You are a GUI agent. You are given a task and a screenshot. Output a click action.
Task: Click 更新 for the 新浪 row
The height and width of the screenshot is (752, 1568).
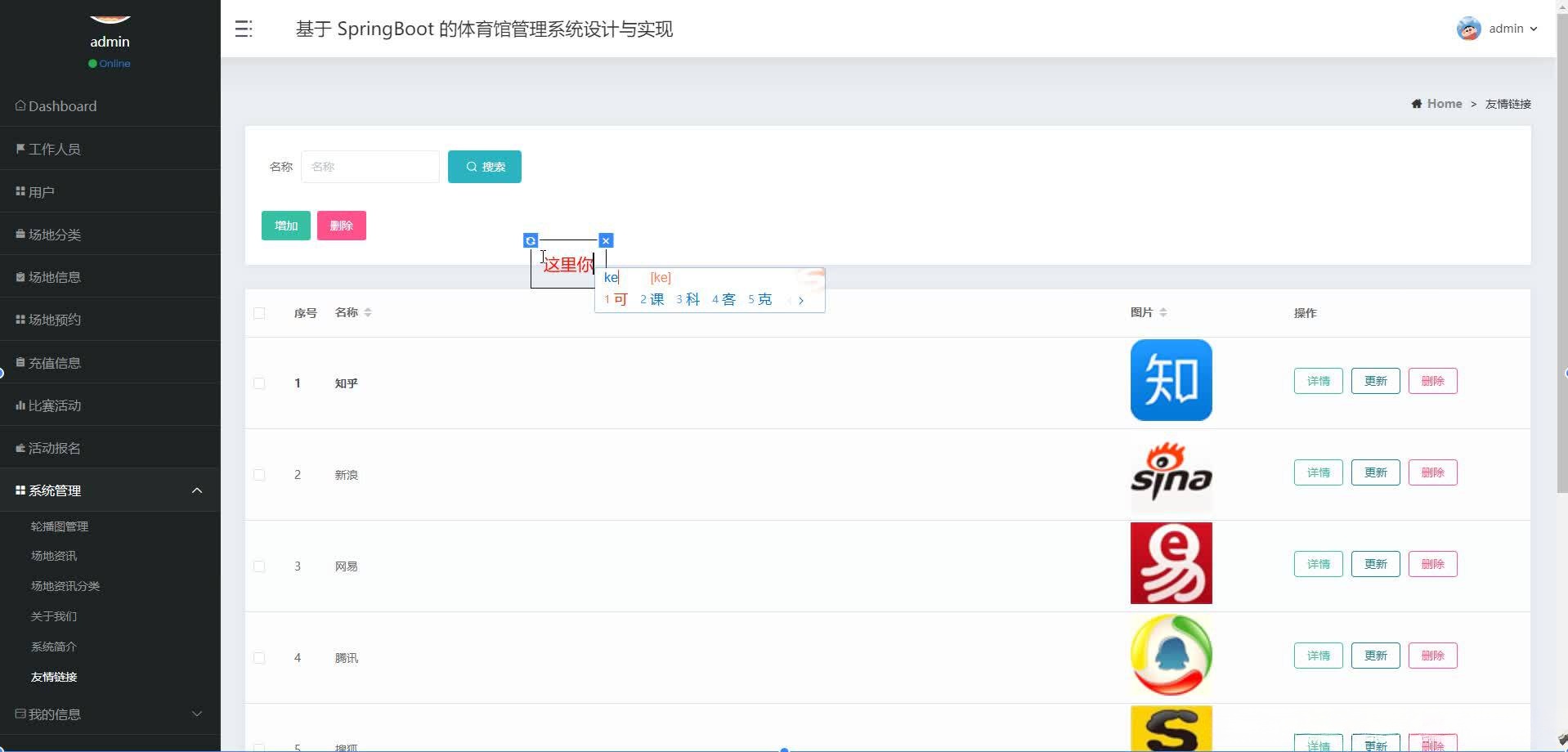tap(1376, 472)
